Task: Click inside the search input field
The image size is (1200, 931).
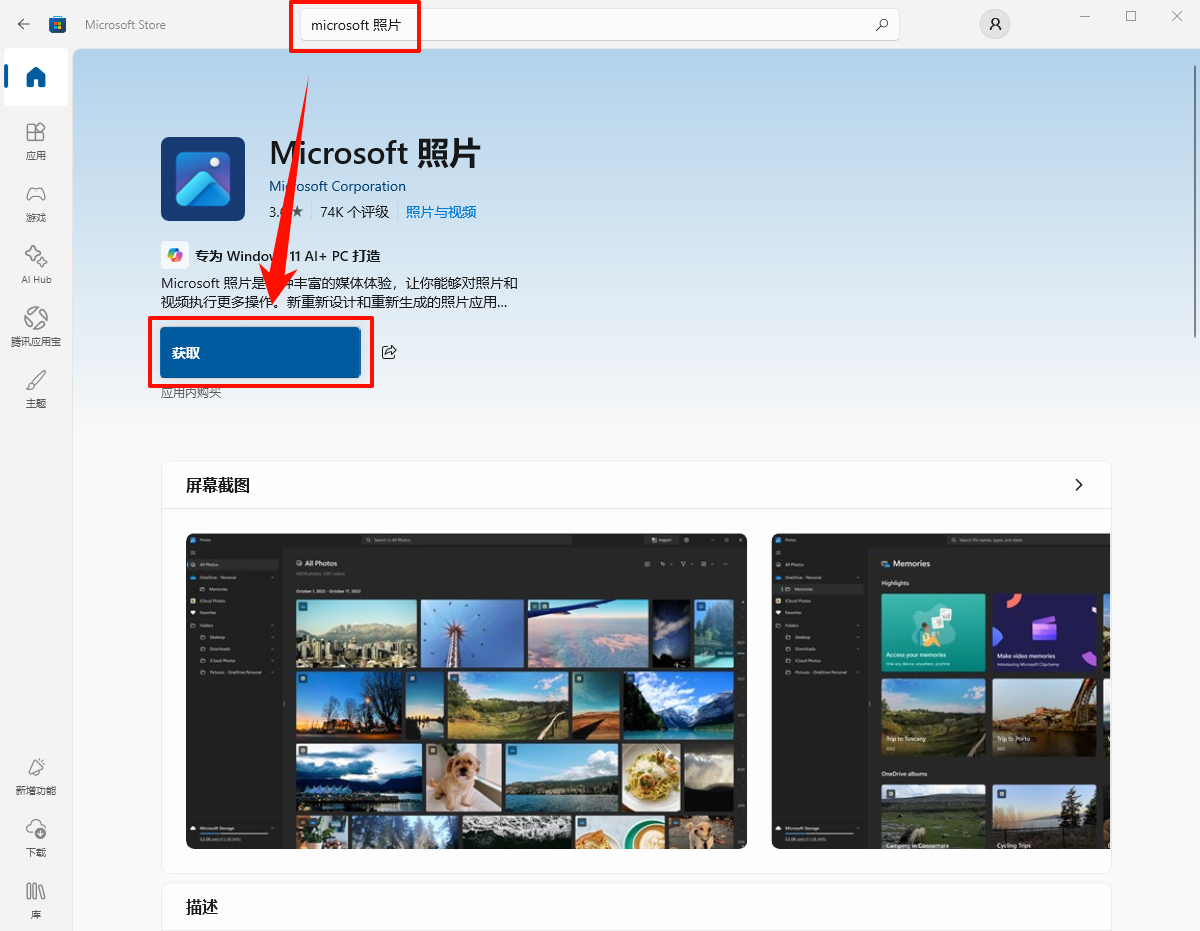Action: pos(600,24)
